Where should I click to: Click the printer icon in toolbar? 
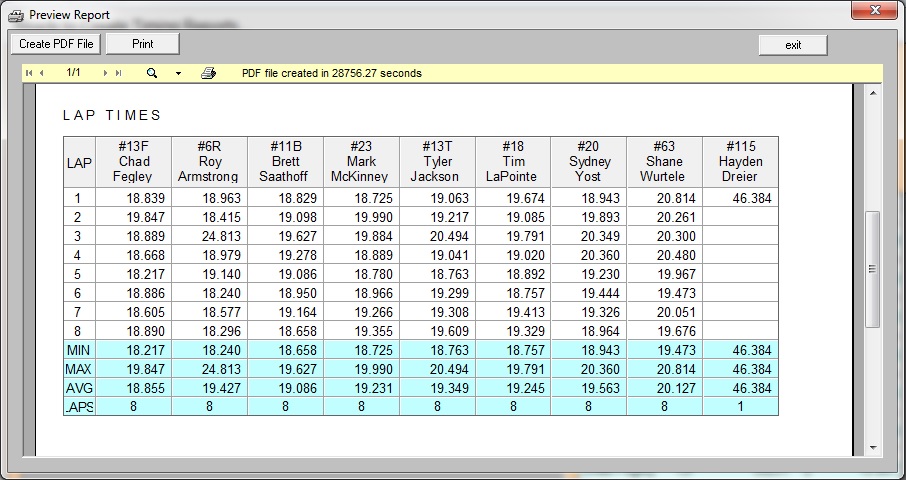[208, 73]
